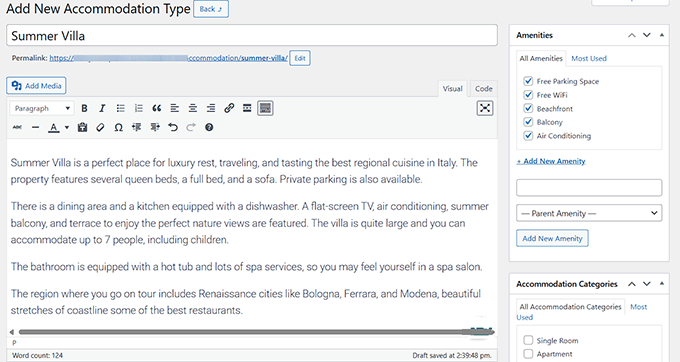Image resolution: width=680 pixels, height=362 pixels.
Task: Open the Paragraph format dropdown
Action: pos(42,108)
